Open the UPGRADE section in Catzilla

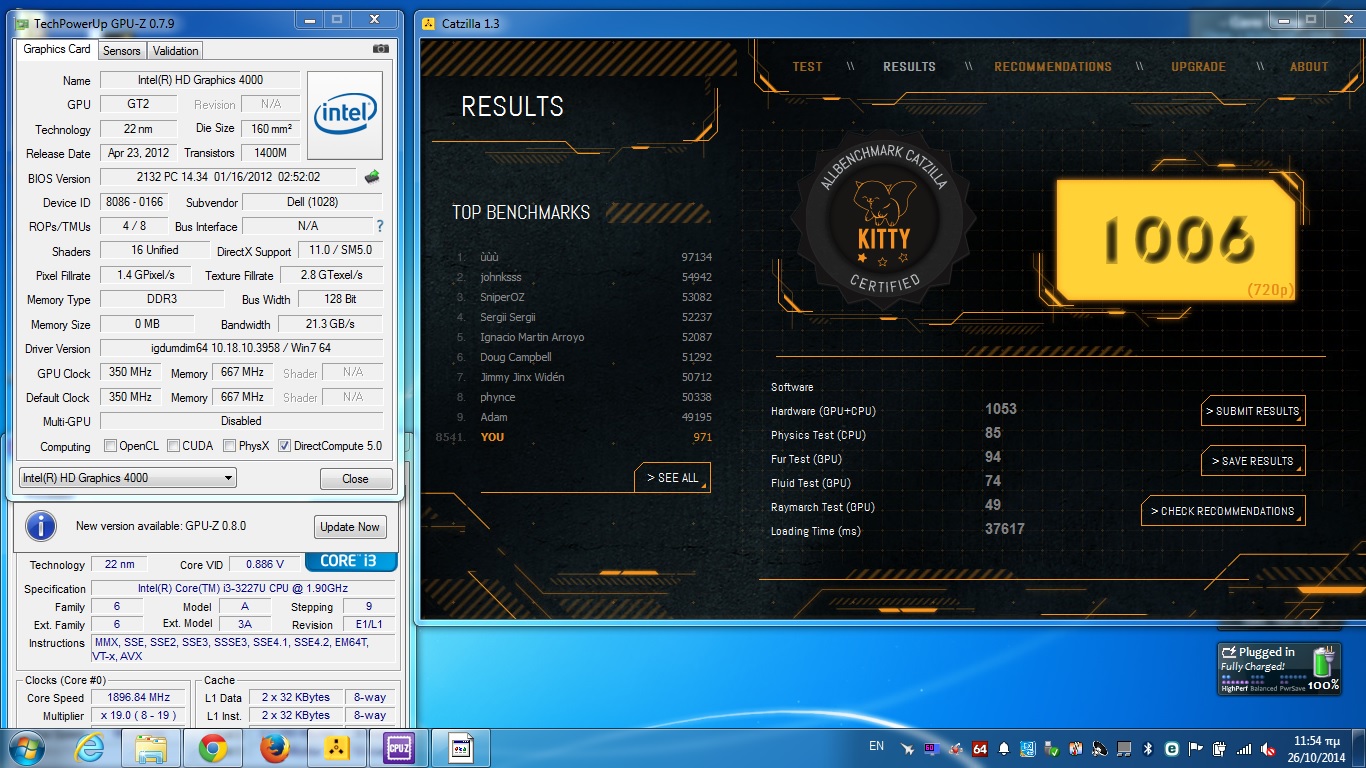(x=1198, y=67)
